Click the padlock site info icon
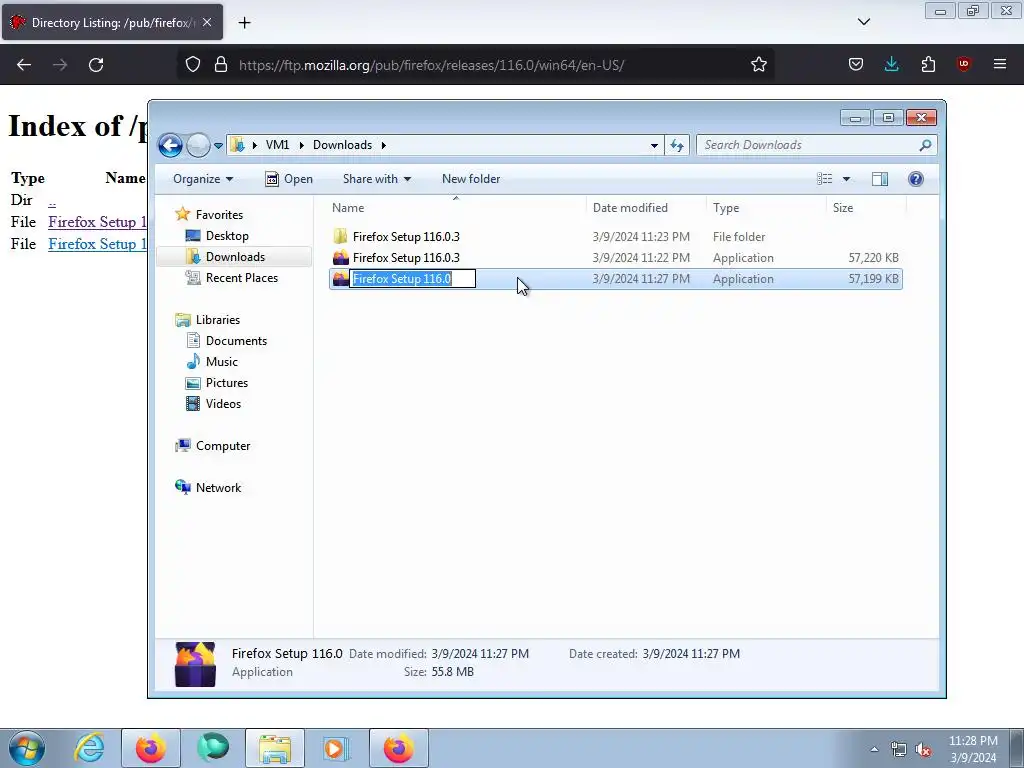Screen dimensions: 1024x768 click(x=221, y=65)
